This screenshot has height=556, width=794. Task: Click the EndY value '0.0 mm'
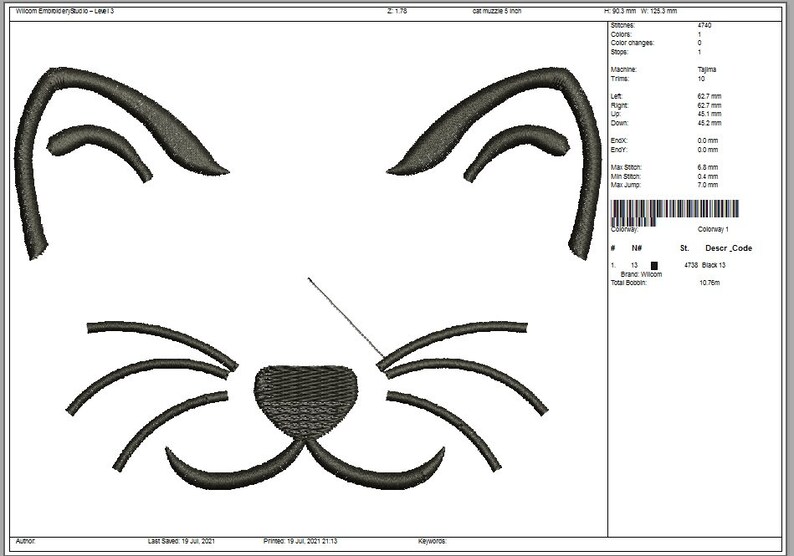[x=708, y=150]
